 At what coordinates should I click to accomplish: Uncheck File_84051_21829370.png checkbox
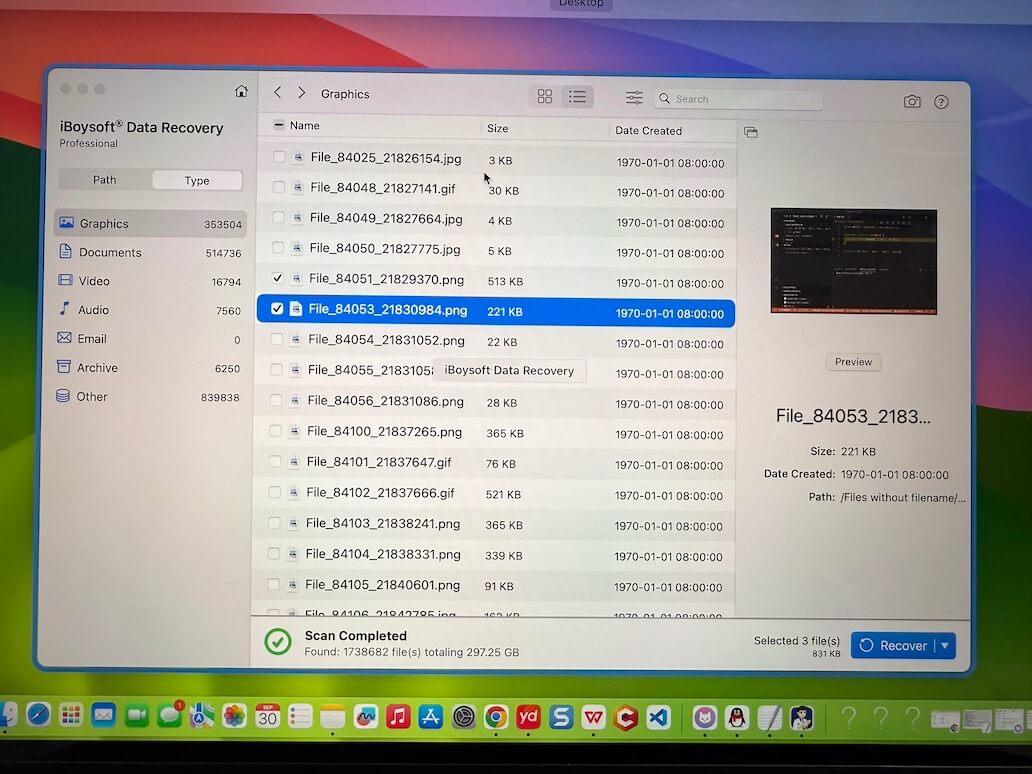[277, 278]
